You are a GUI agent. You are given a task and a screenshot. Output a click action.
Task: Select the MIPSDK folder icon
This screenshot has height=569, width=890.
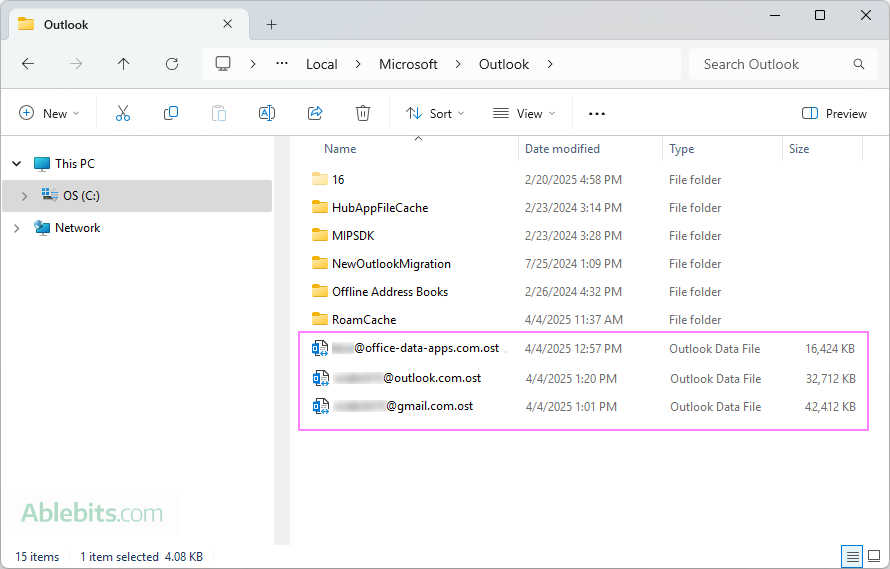(320, 235)
